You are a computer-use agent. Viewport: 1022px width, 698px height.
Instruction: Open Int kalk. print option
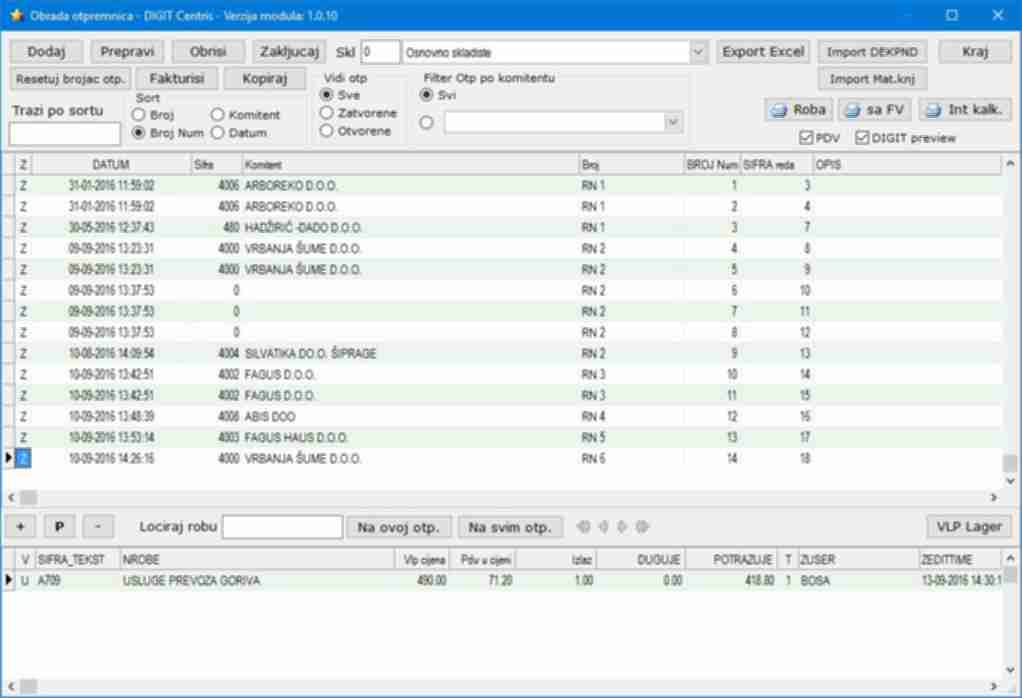(x=964, y=110)
